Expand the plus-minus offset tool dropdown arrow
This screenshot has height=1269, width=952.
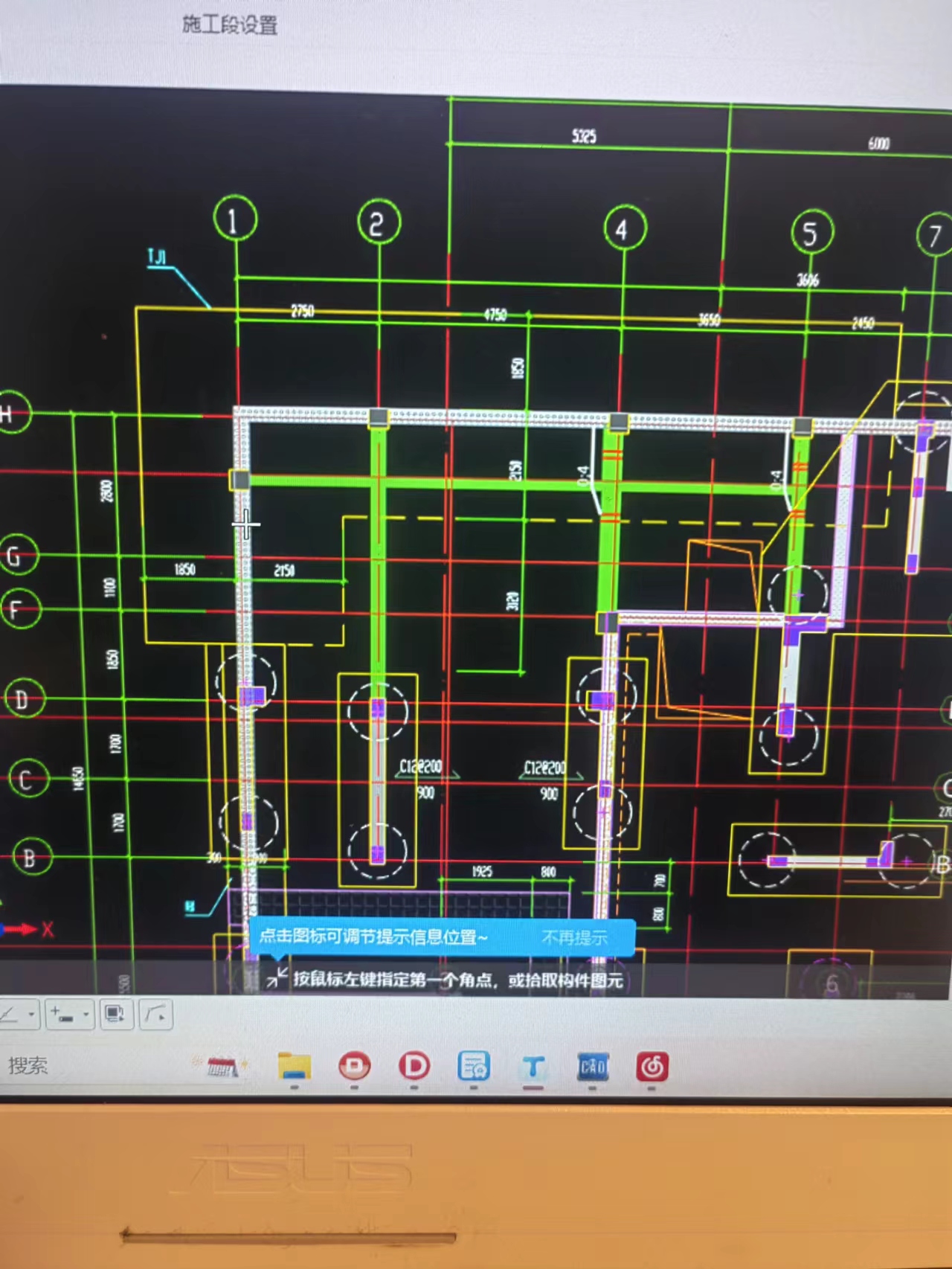(86, 1015)
